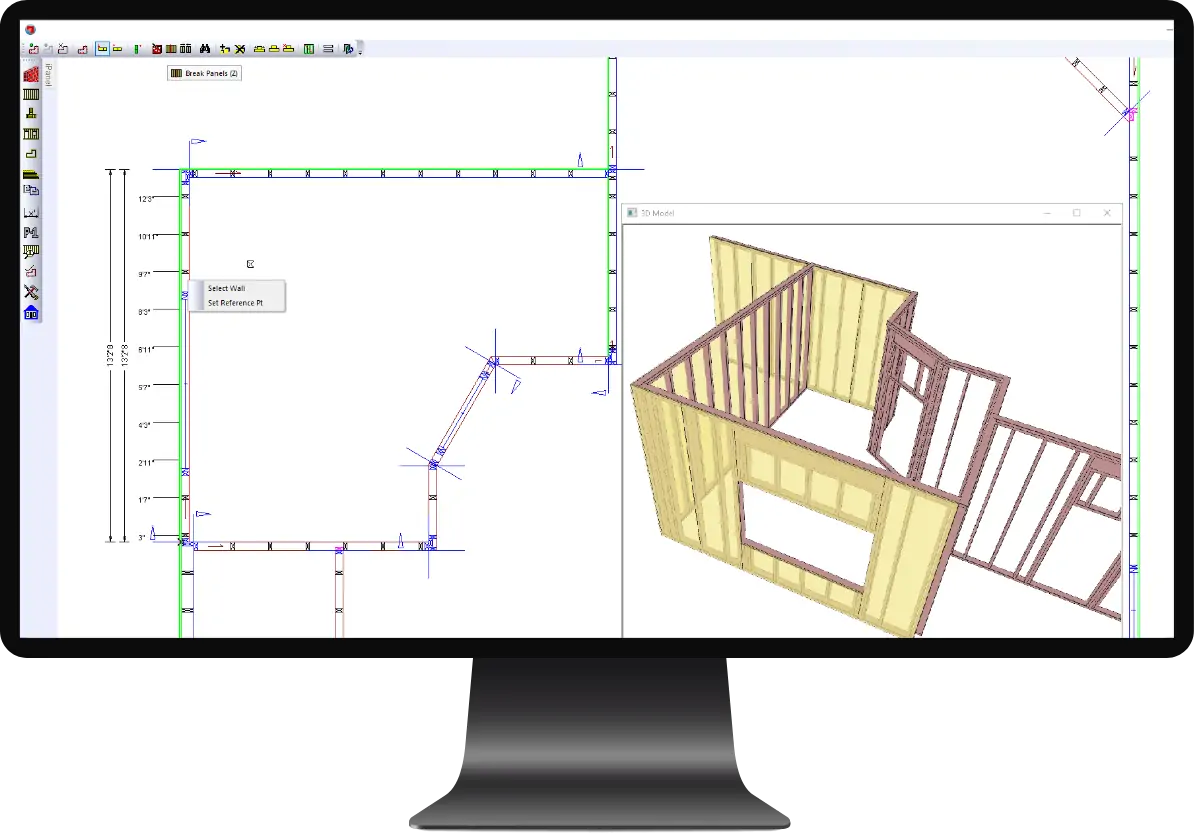The image size is (1194, 834).
Task: Toggle the second yellow panel mode button
Action: click(x=117, y=48)
